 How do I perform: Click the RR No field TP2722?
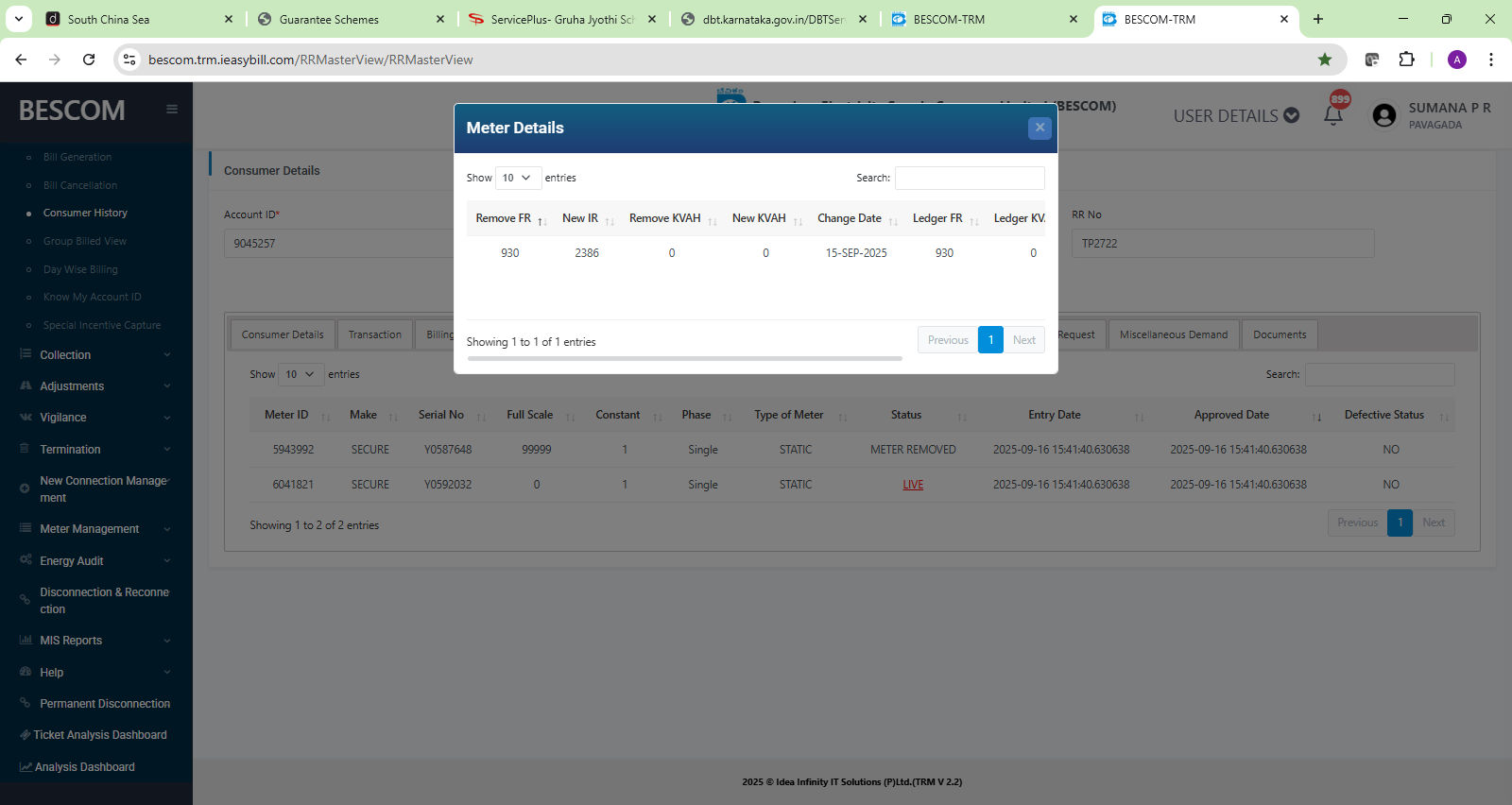(x=1223, y=243)
